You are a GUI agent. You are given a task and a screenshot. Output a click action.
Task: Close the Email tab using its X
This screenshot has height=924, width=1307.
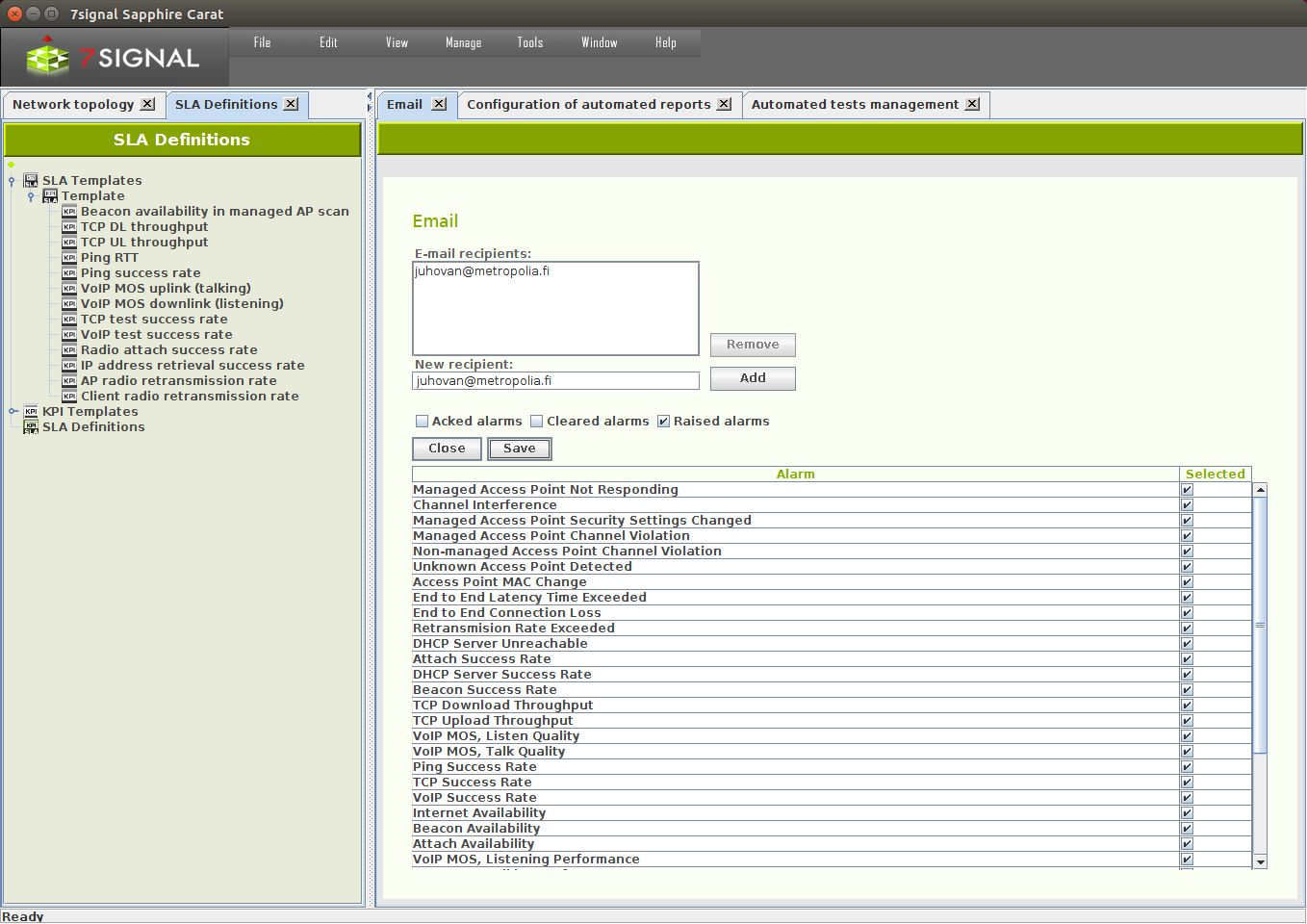439,104
